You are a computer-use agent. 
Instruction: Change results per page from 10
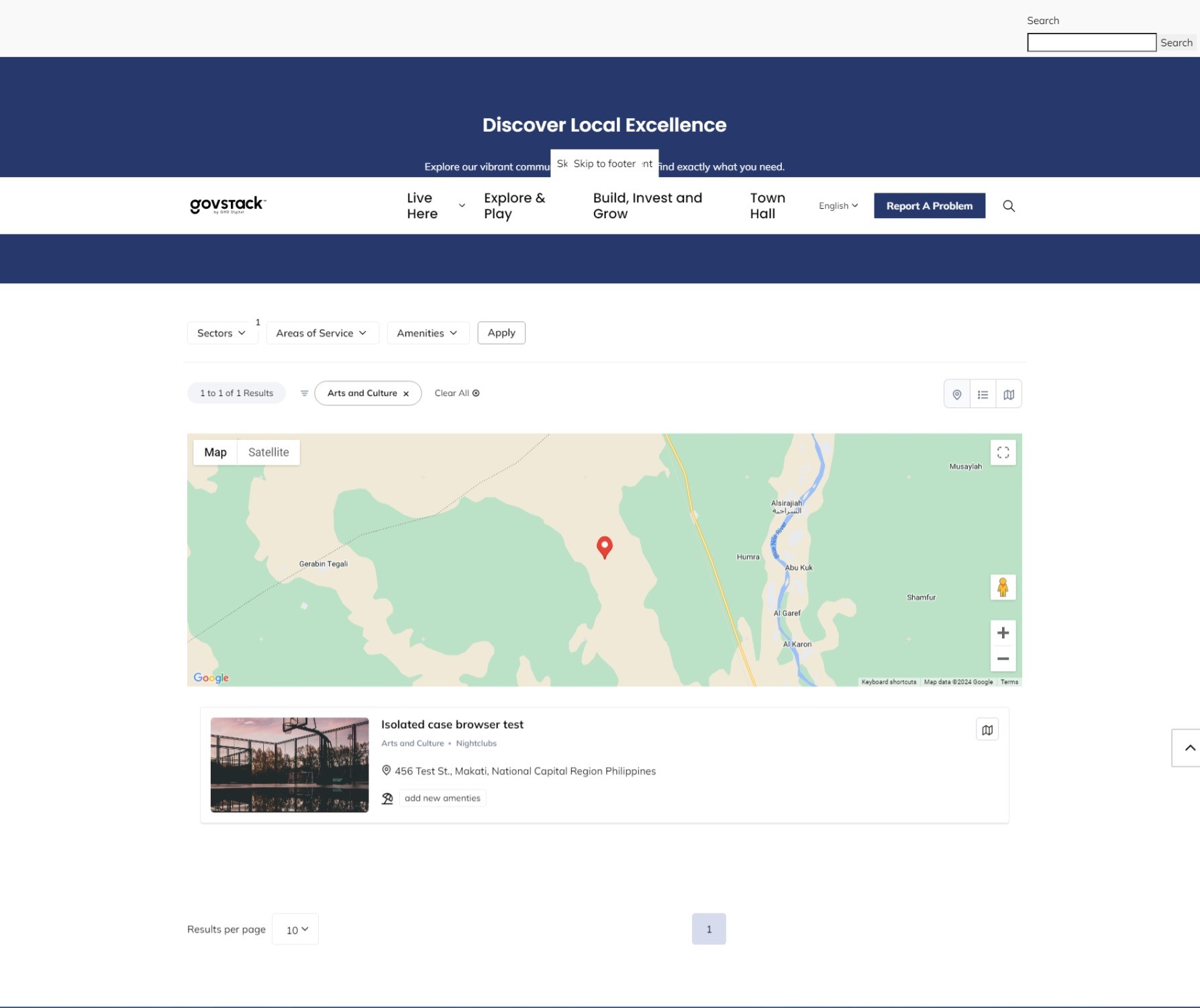click(295, 929)
